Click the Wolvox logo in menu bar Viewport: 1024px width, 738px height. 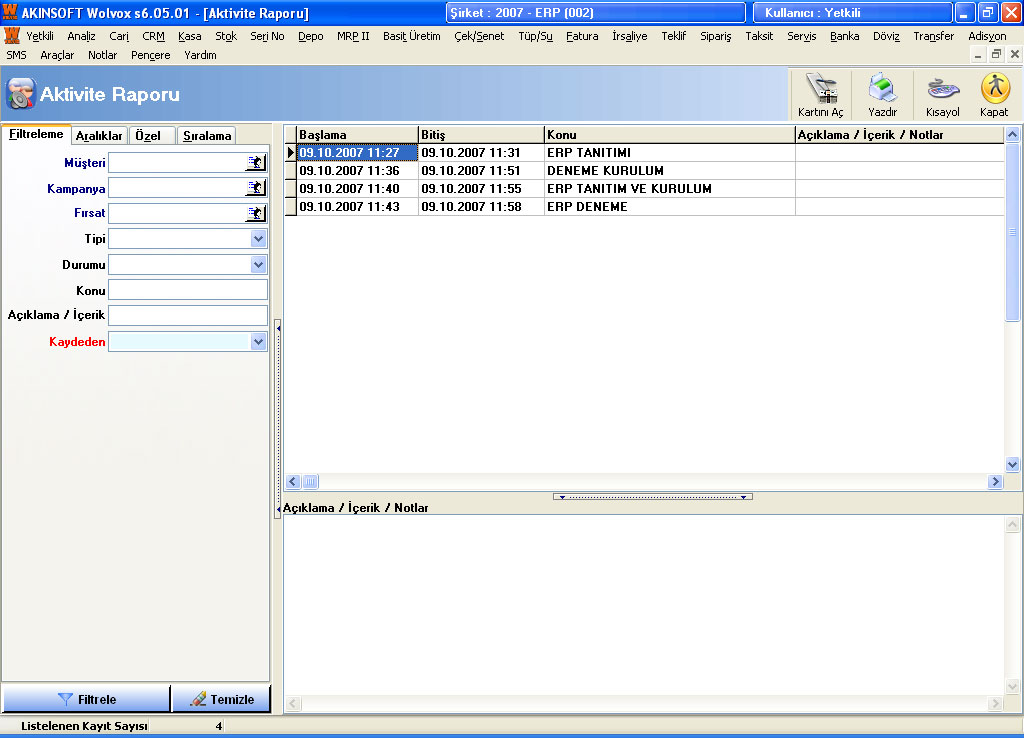coord(12,36)
